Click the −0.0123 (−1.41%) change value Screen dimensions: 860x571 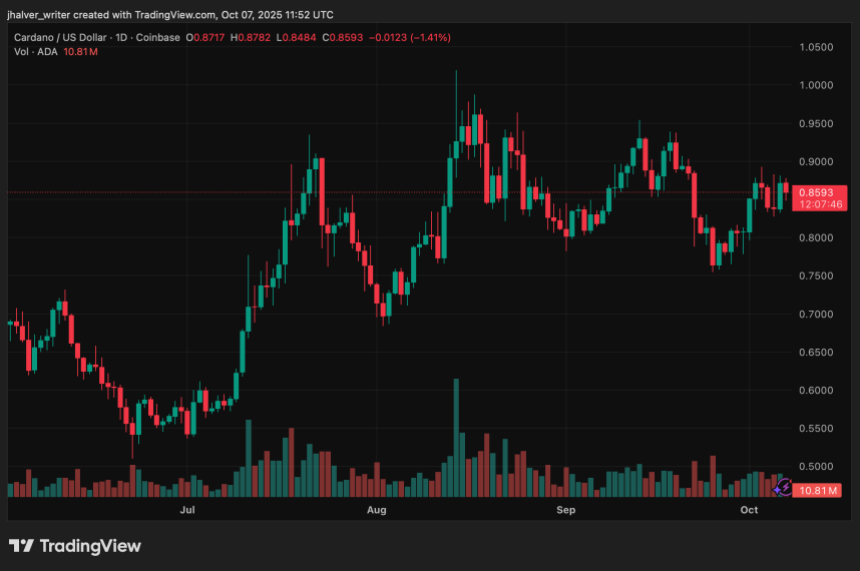(x=411, y=37)
